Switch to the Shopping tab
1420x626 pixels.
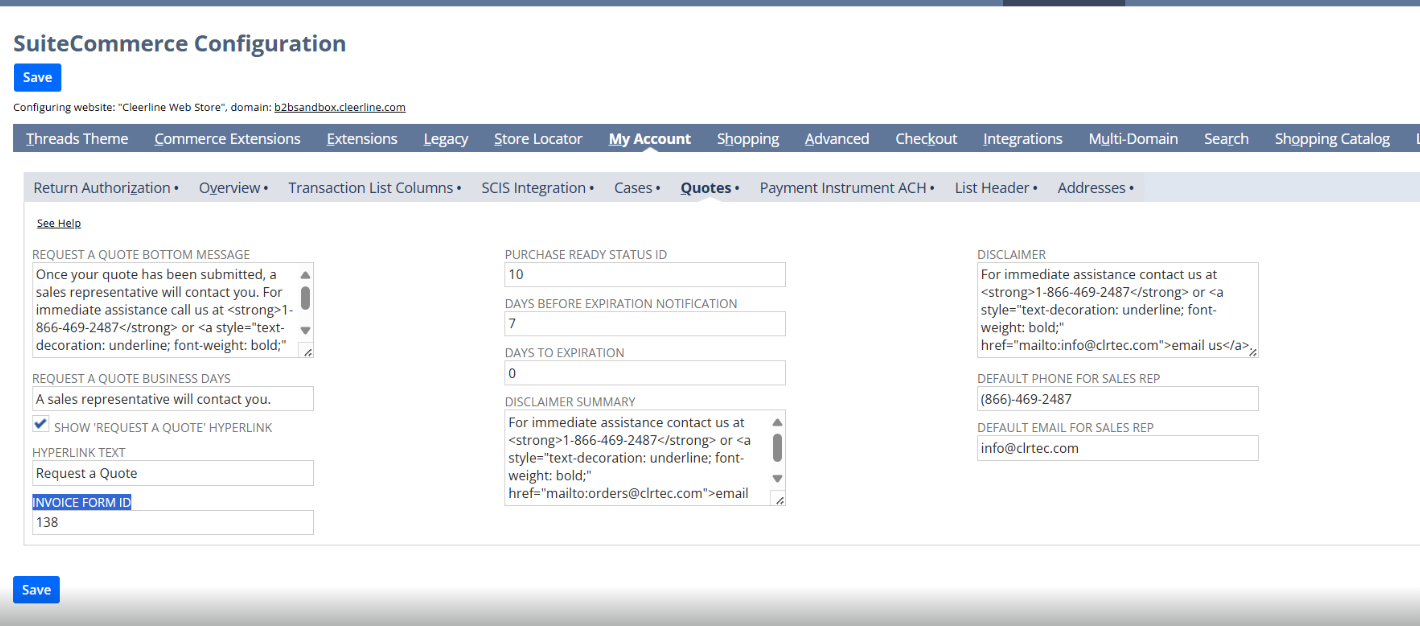coord(747,139)
